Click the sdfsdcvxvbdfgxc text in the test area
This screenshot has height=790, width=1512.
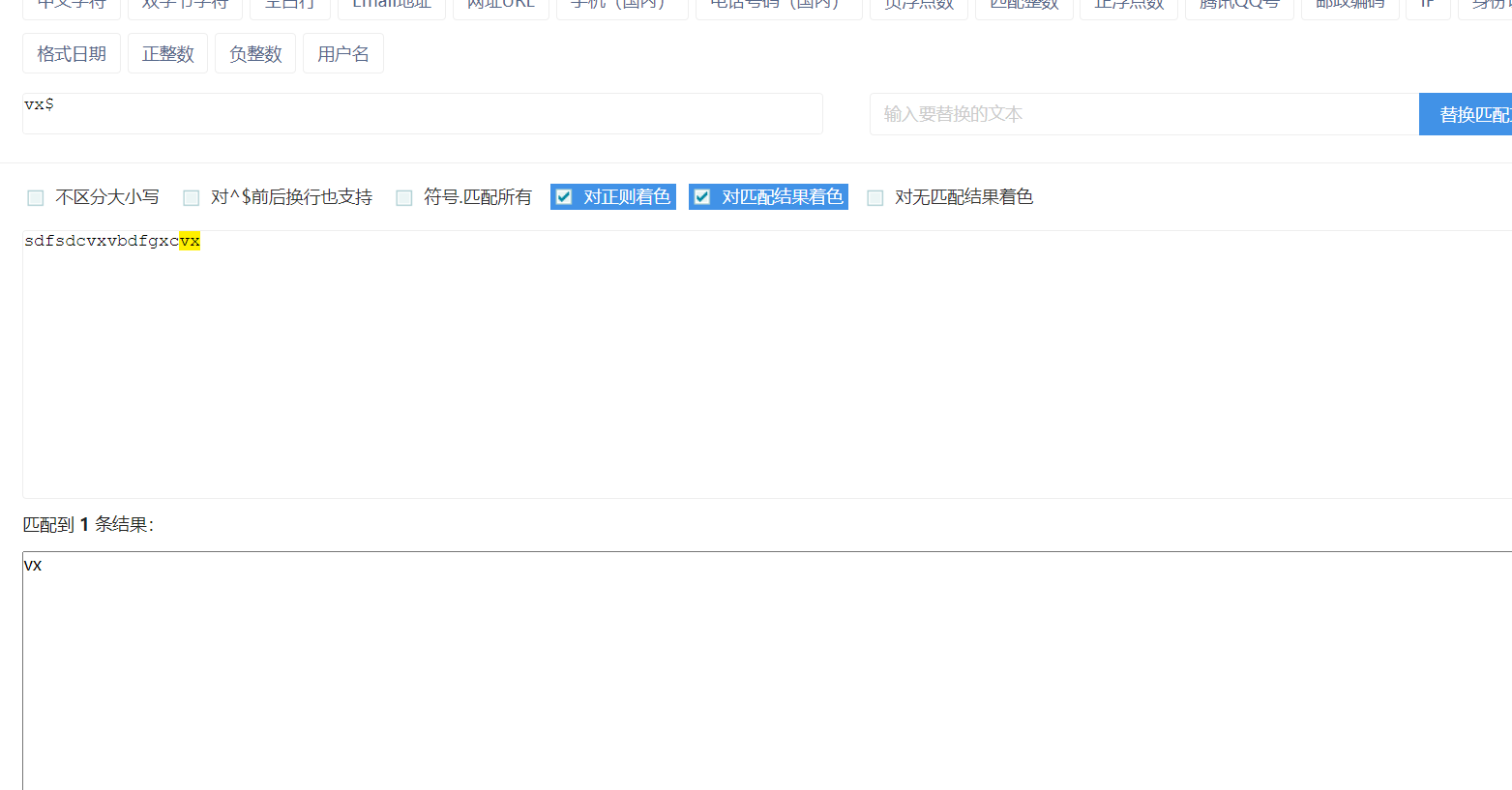(102, 241)
